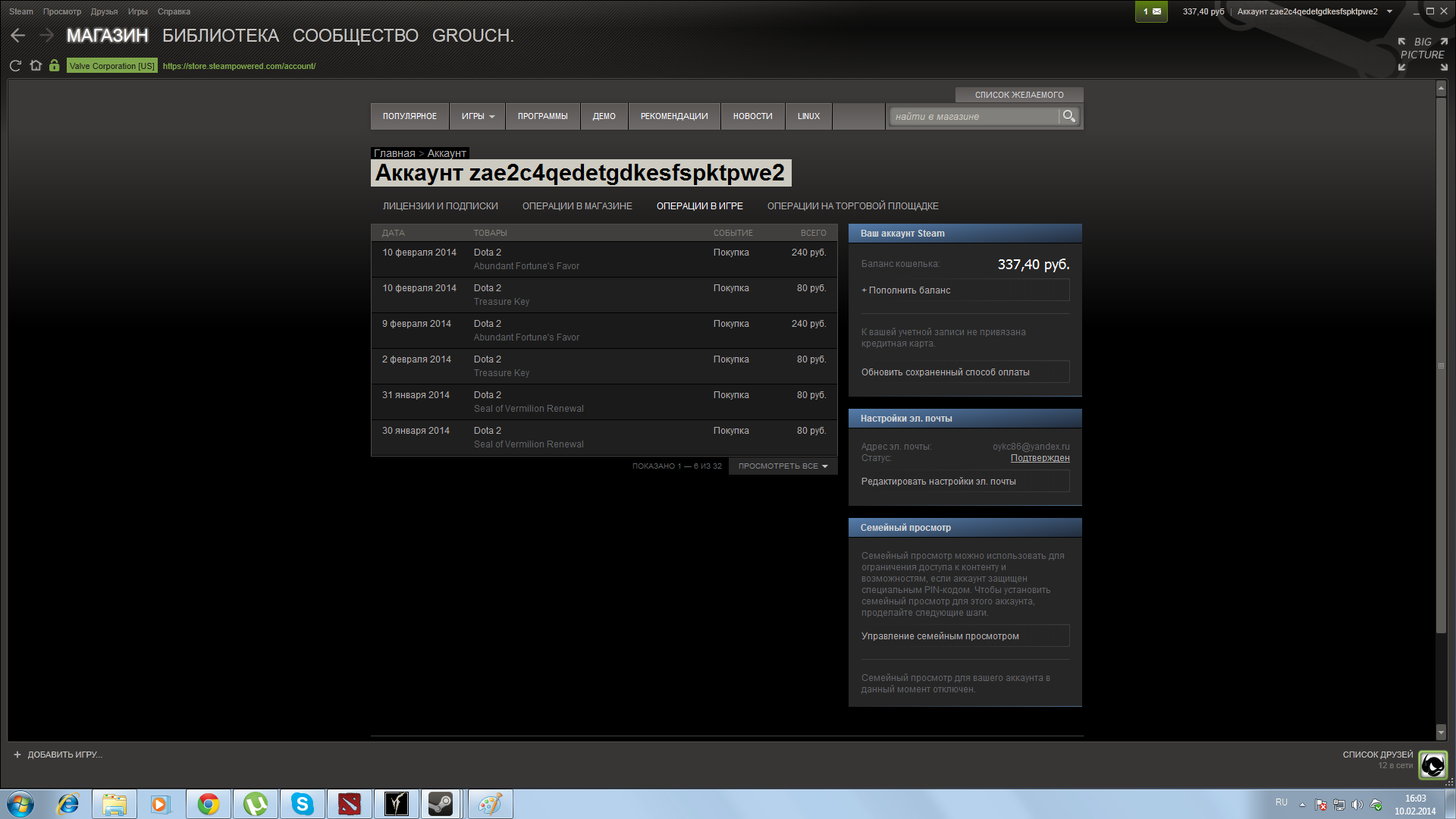Click the plus icon to add game

[17, 755]
